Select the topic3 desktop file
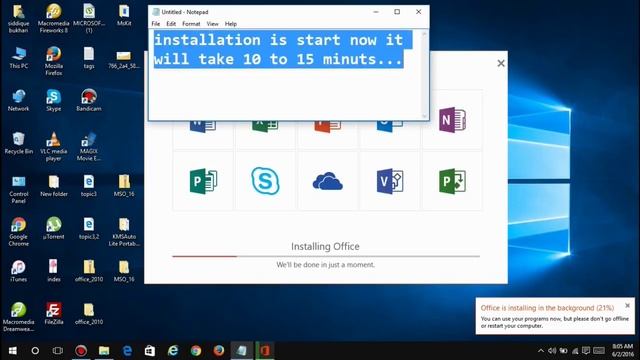 tap(89, 186)
